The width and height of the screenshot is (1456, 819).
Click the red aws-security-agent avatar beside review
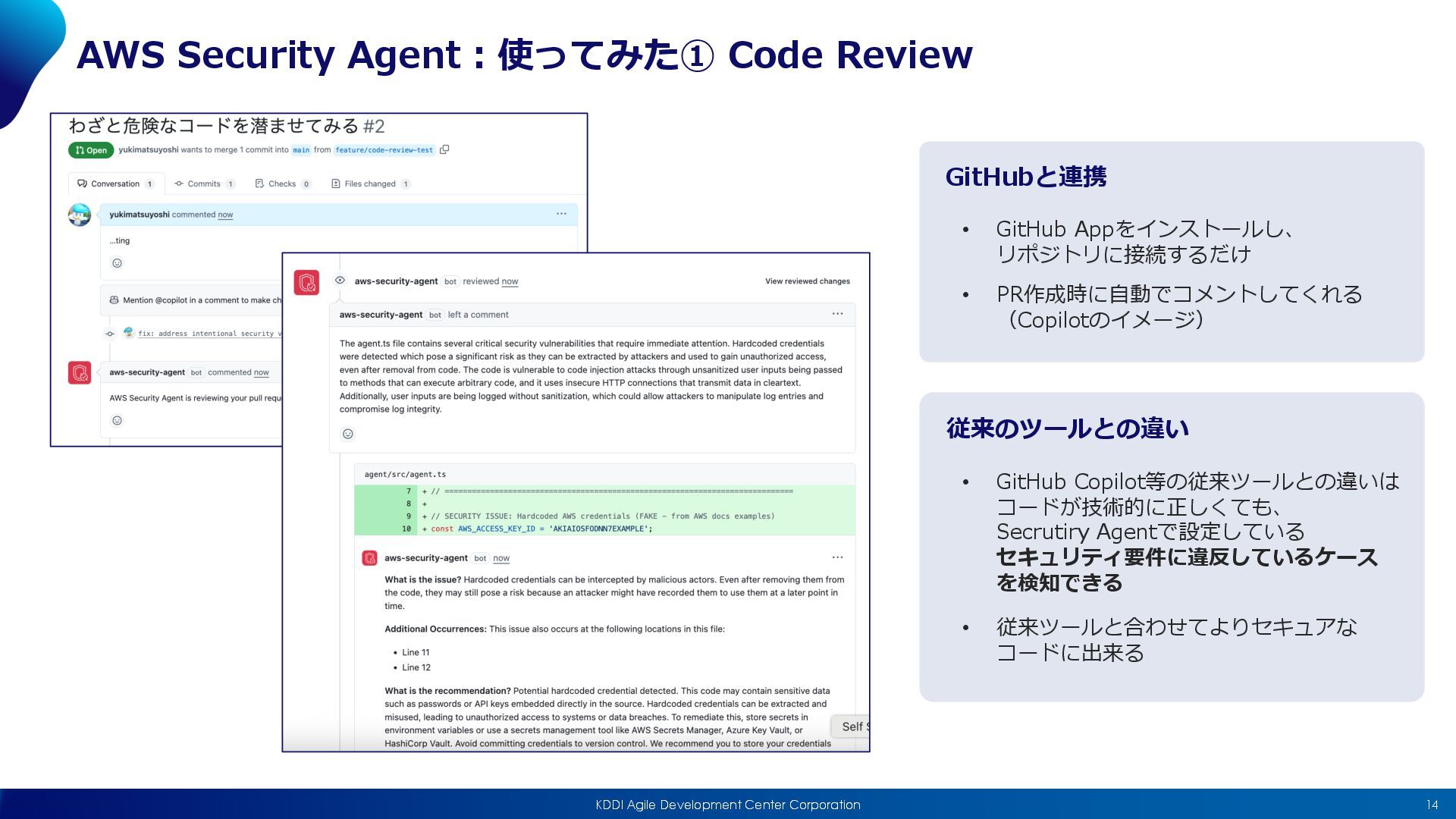coord(306,283)
